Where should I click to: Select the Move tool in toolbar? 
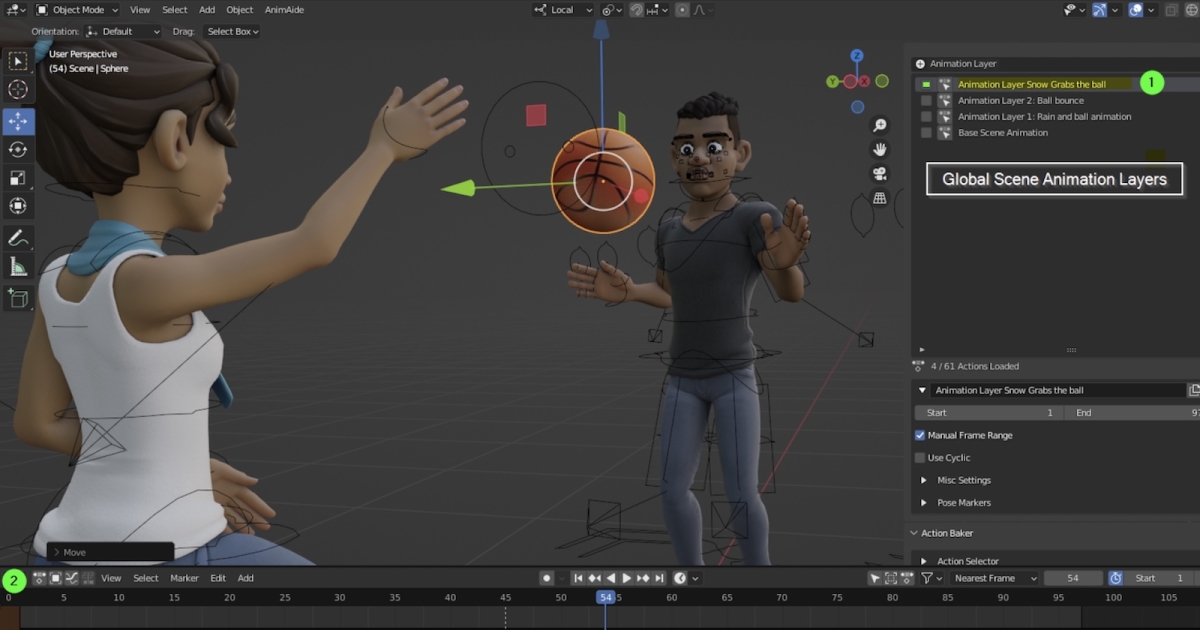[18, 121]
